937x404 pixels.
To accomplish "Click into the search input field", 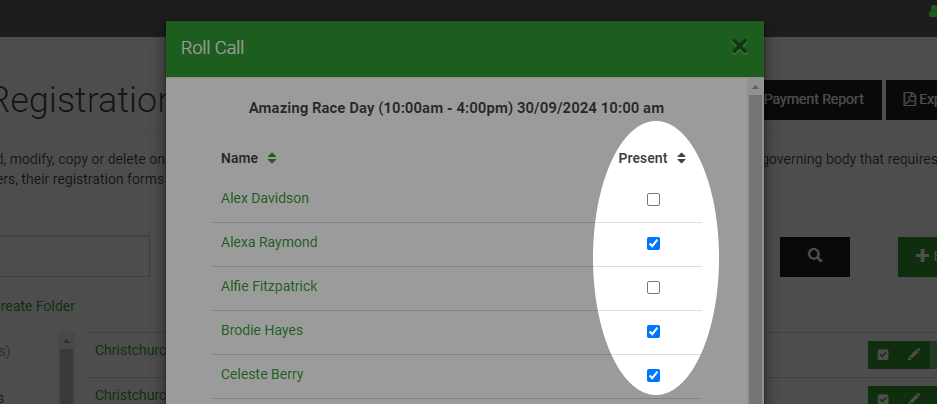I will pyautogui.click(x=74, y=256).
